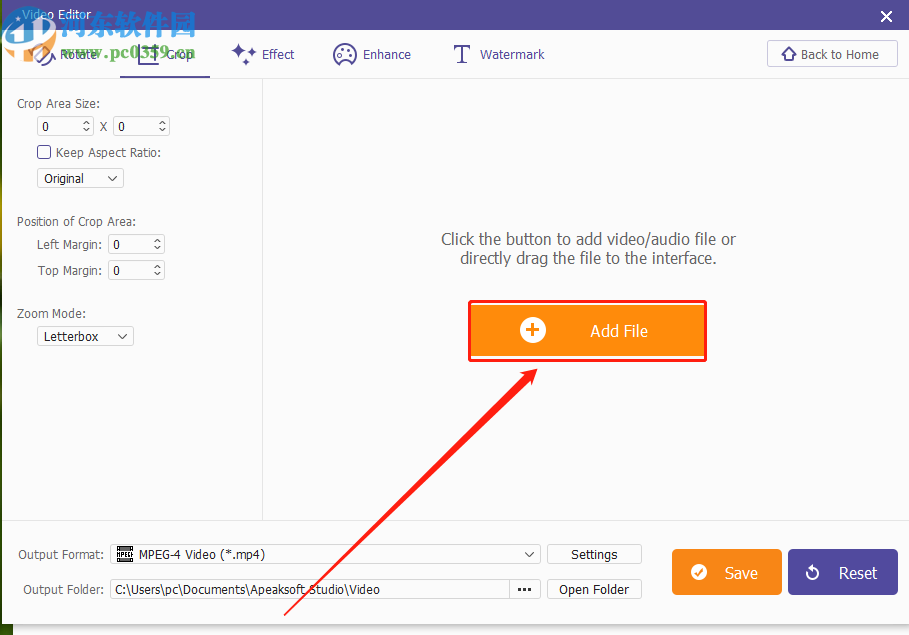Click the Back to Home button
Viewport: 909px width, 635px height.
point(832,54)
